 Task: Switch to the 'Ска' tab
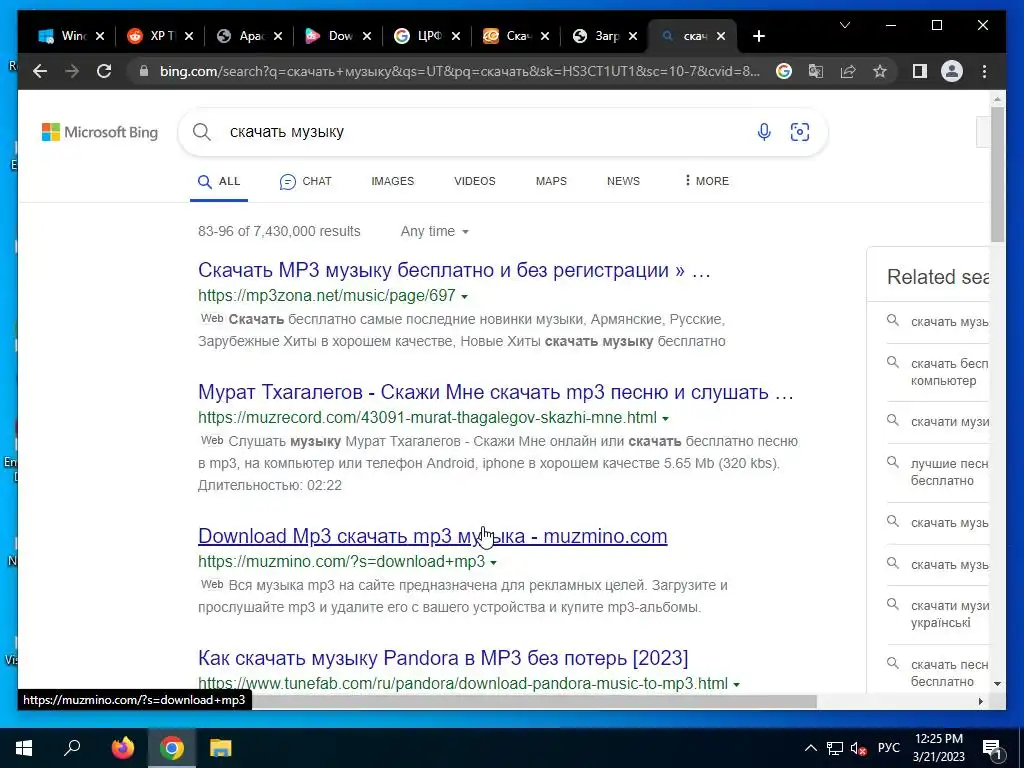point(516,36)
